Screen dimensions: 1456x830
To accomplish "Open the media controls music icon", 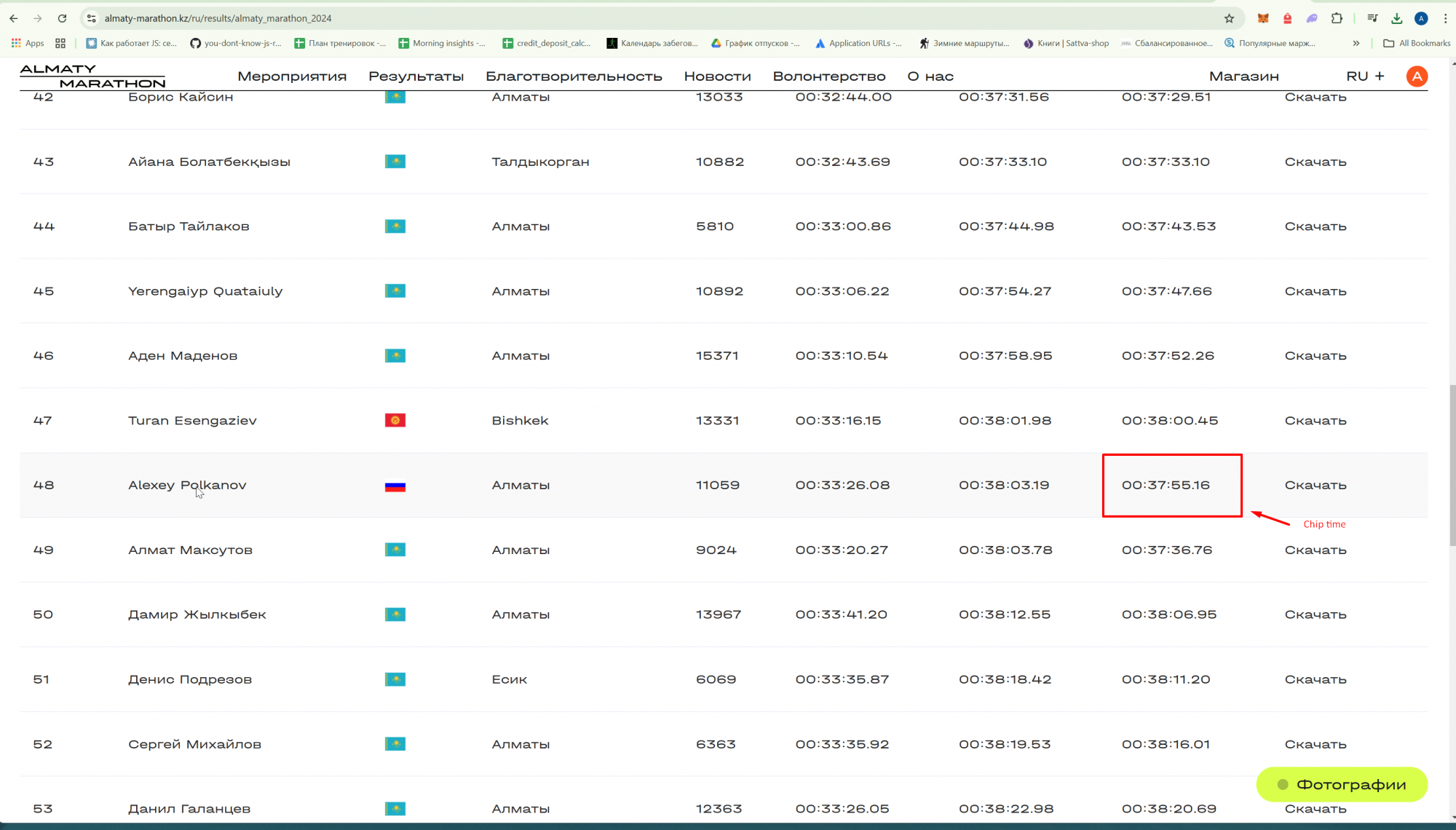I will pos(1372,18).
